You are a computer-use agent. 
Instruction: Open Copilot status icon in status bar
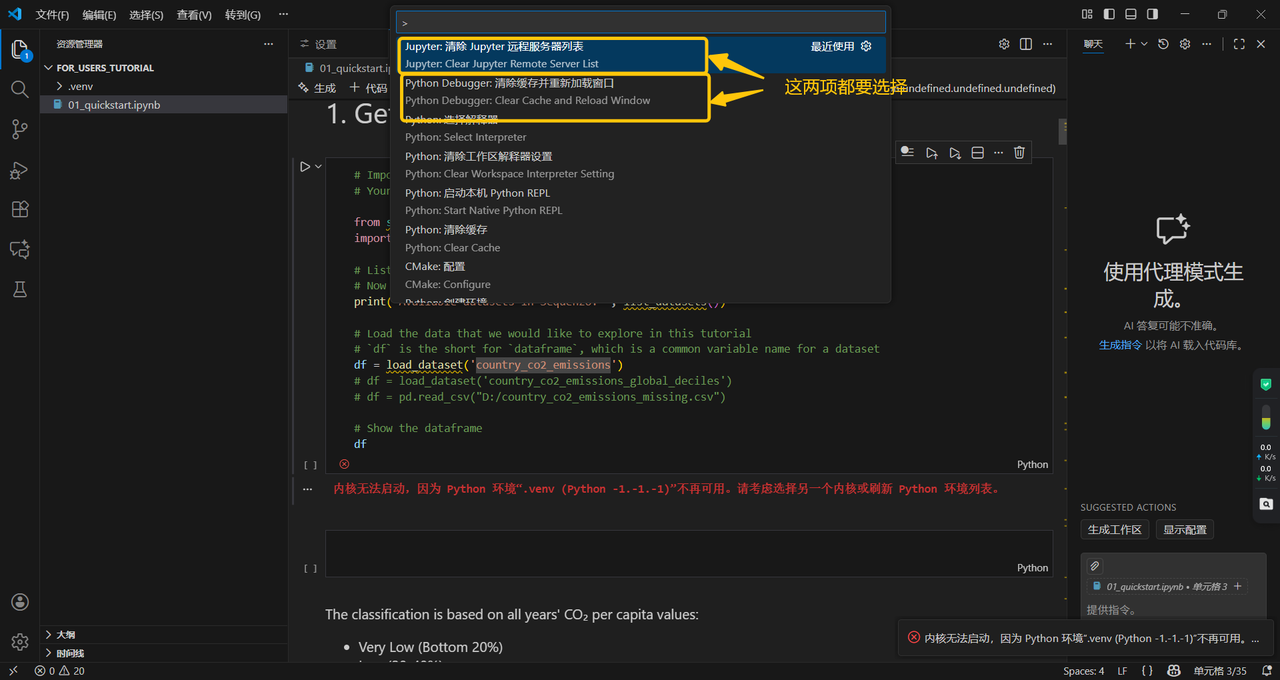1173,671
